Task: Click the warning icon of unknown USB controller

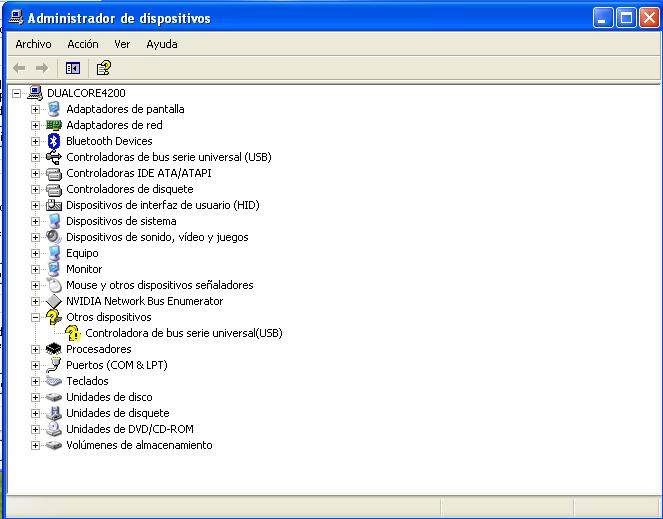Action: (x=73, y=333)
